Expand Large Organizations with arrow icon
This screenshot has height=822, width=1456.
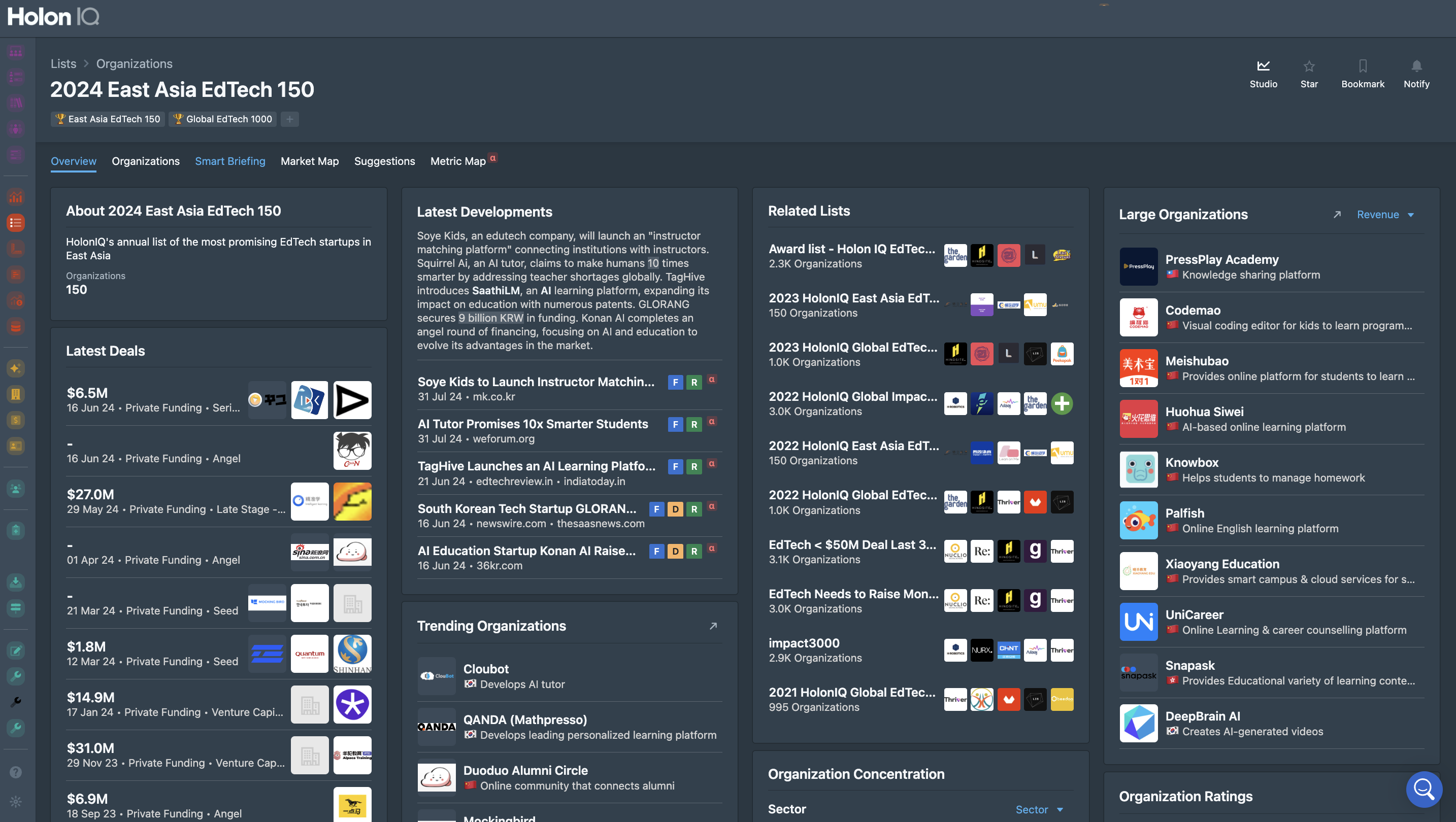pos(1337,215)
